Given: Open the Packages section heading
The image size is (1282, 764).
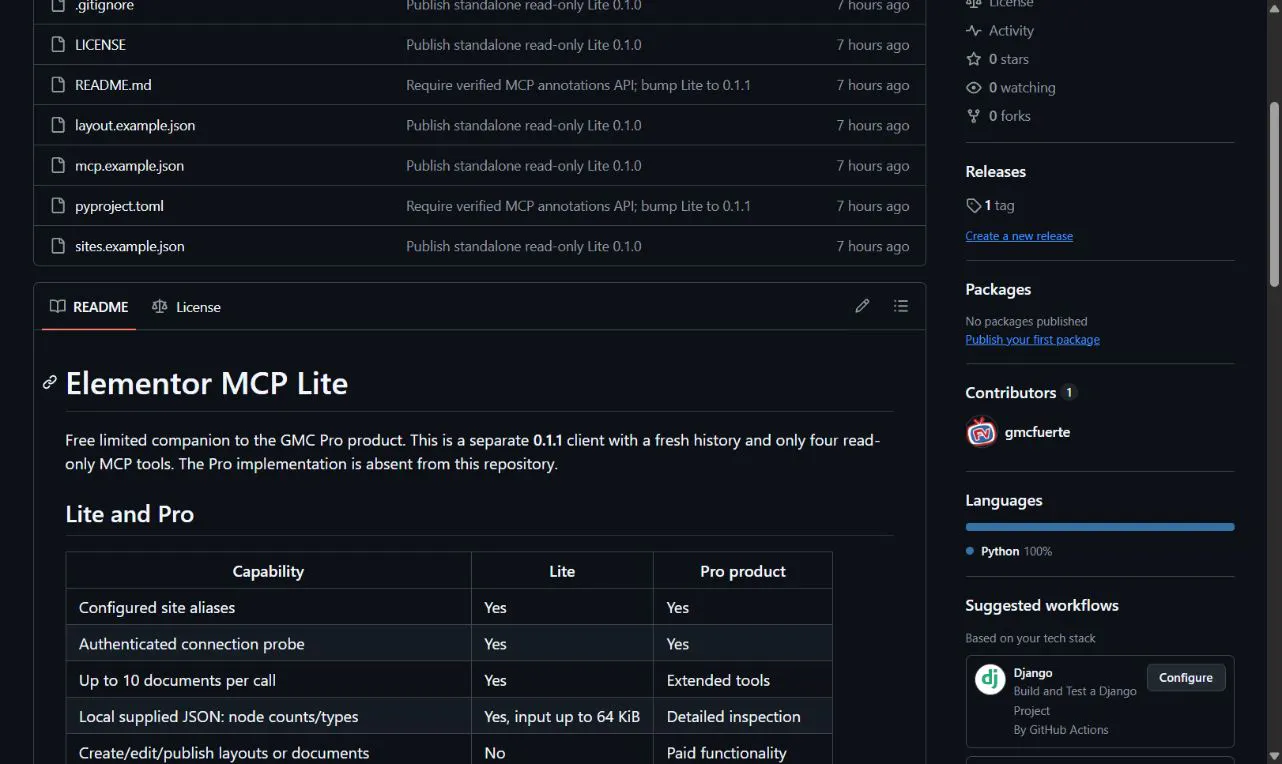Looking at the screenshot, I should [x=998, y=289].
